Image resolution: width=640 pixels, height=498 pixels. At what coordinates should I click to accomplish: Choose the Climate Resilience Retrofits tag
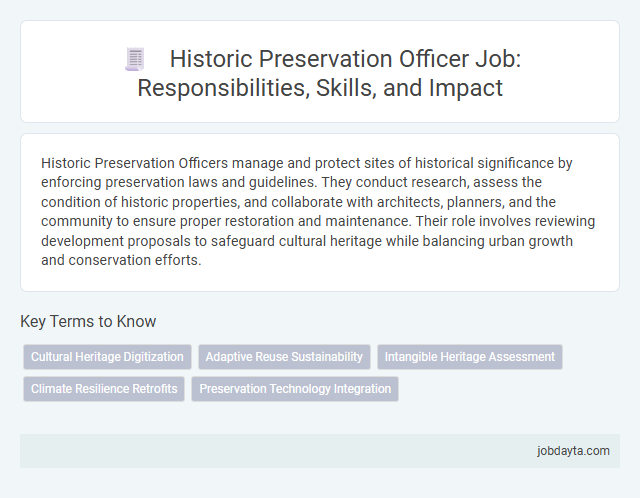[x=104, y=389]
